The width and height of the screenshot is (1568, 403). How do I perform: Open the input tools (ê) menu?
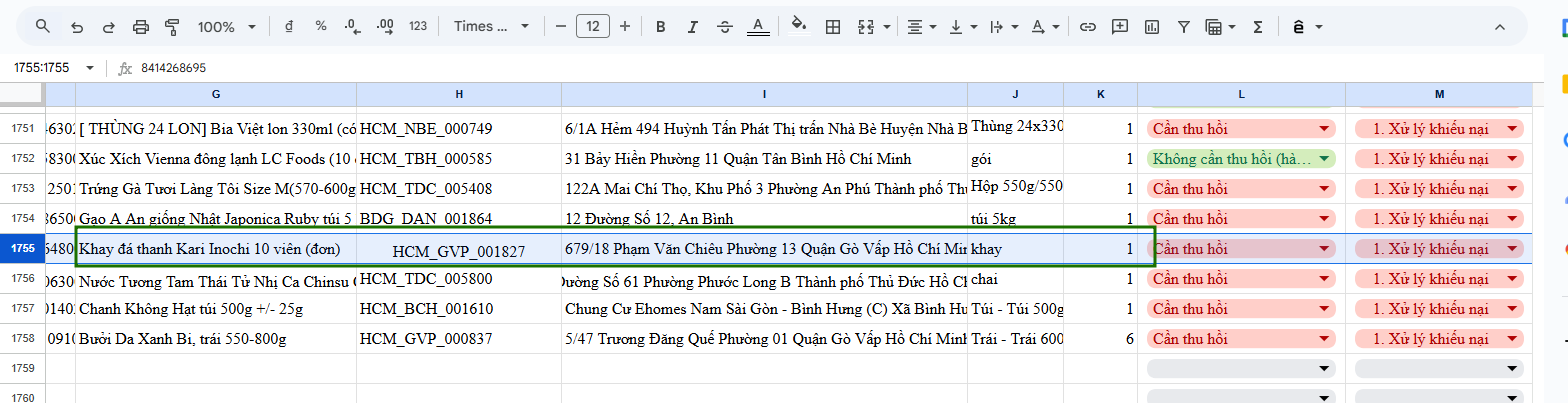tap(1299, 26)
